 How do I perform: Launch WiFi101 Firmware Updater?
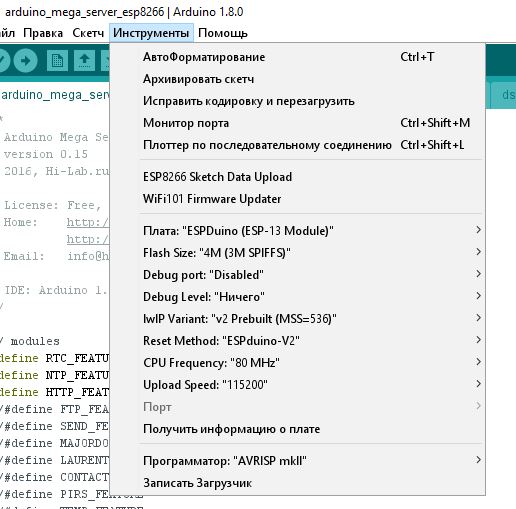pyautogui.click(x=297, y=199)
